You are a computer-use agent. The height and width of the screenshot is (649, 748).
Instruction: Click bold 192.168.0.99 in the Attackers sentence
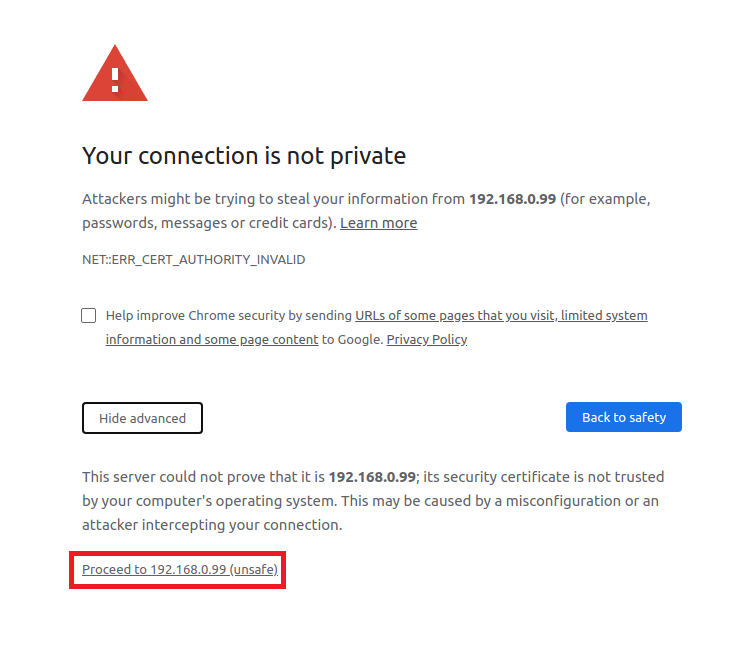512,199
